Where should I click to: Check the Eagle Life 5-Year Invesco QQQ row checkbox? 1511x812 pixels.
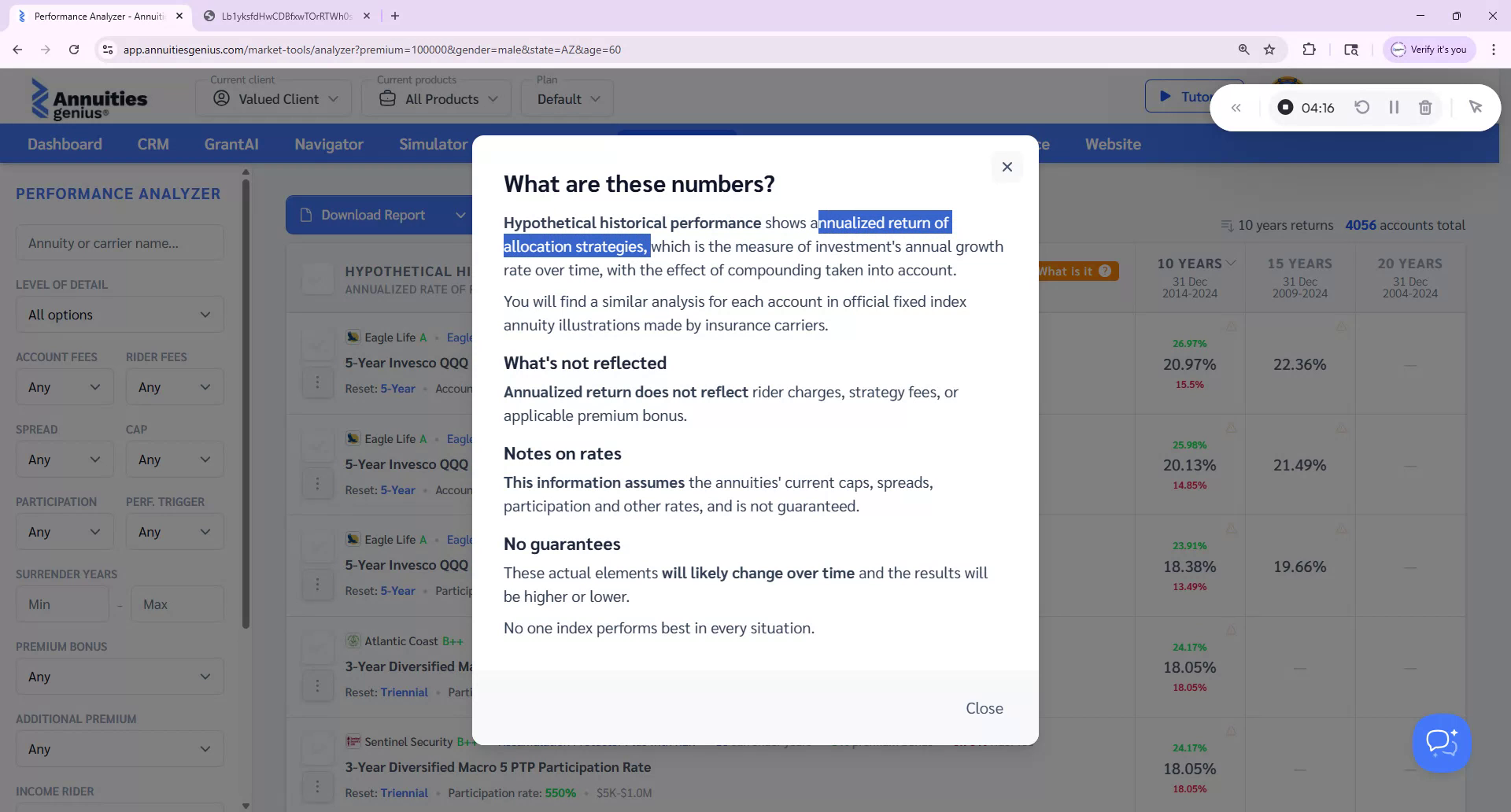pyautogui.click(x=318, y=344)
